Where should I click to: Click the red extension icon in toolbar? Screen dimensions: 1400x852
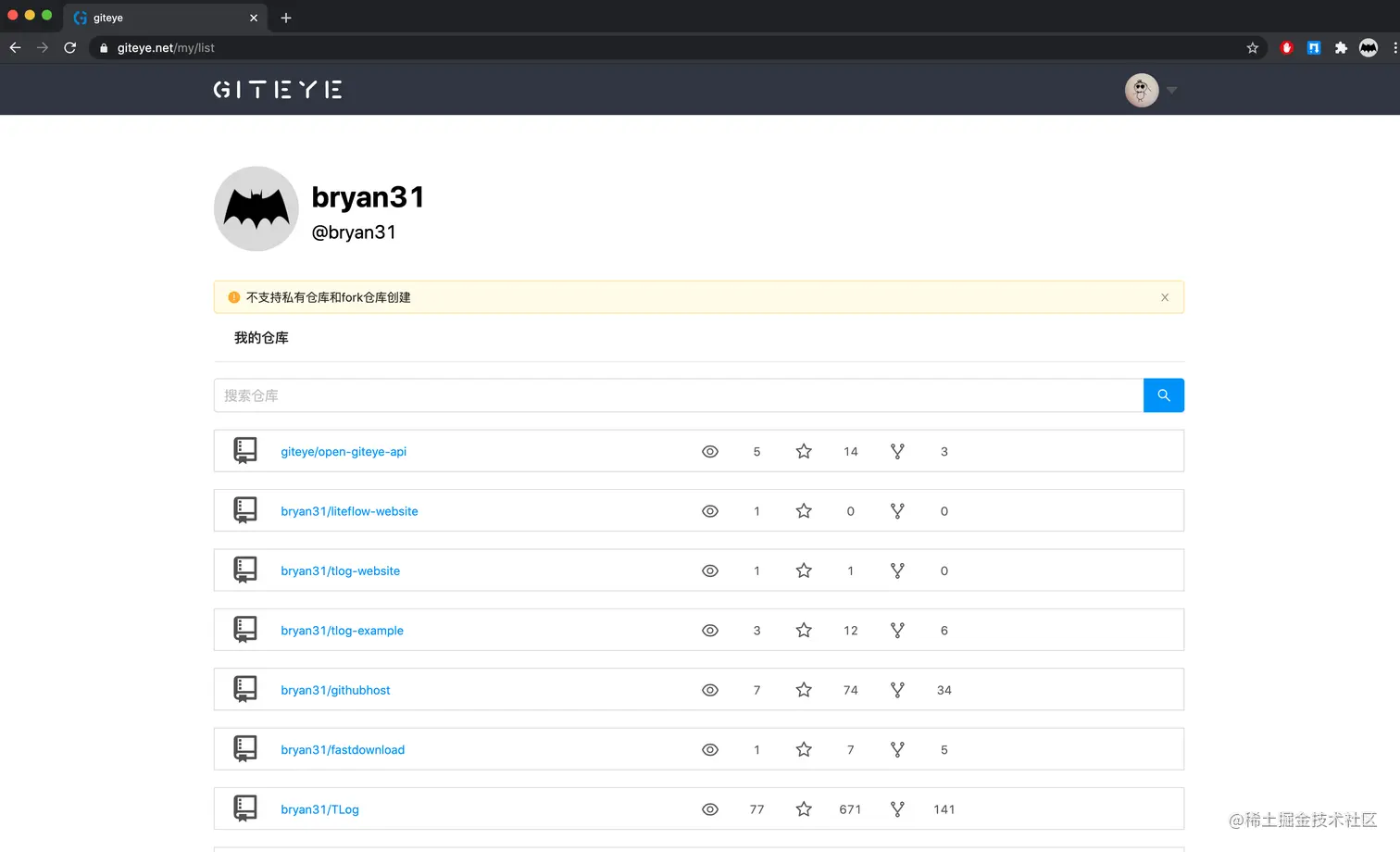tap(1286, 48)
